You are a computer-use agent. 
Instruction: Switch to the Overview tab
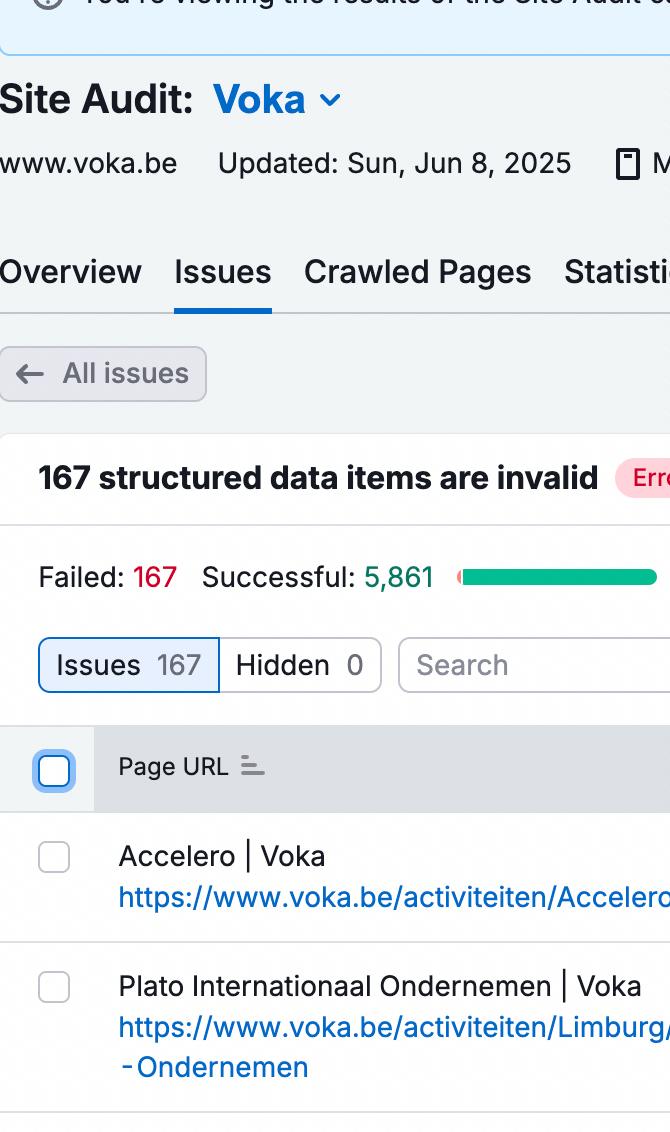click(70, 272)
